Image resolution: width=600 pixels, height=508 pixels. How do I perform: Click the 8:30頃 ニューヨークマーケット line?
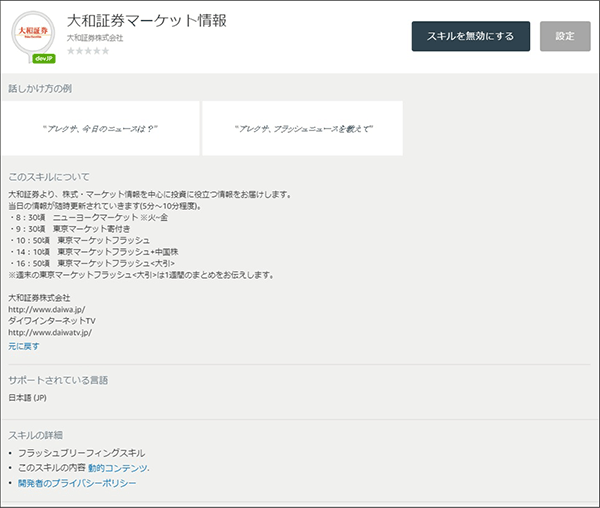[89, 218]
